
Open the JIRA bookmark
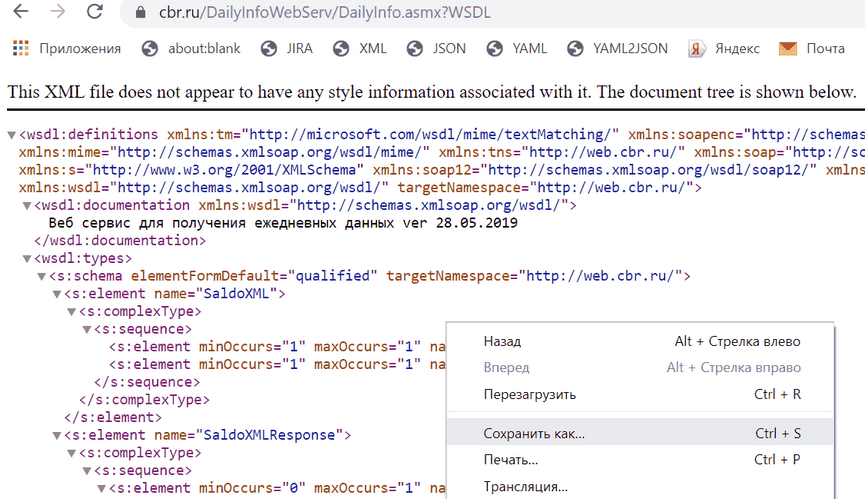[x=286, y=48]
